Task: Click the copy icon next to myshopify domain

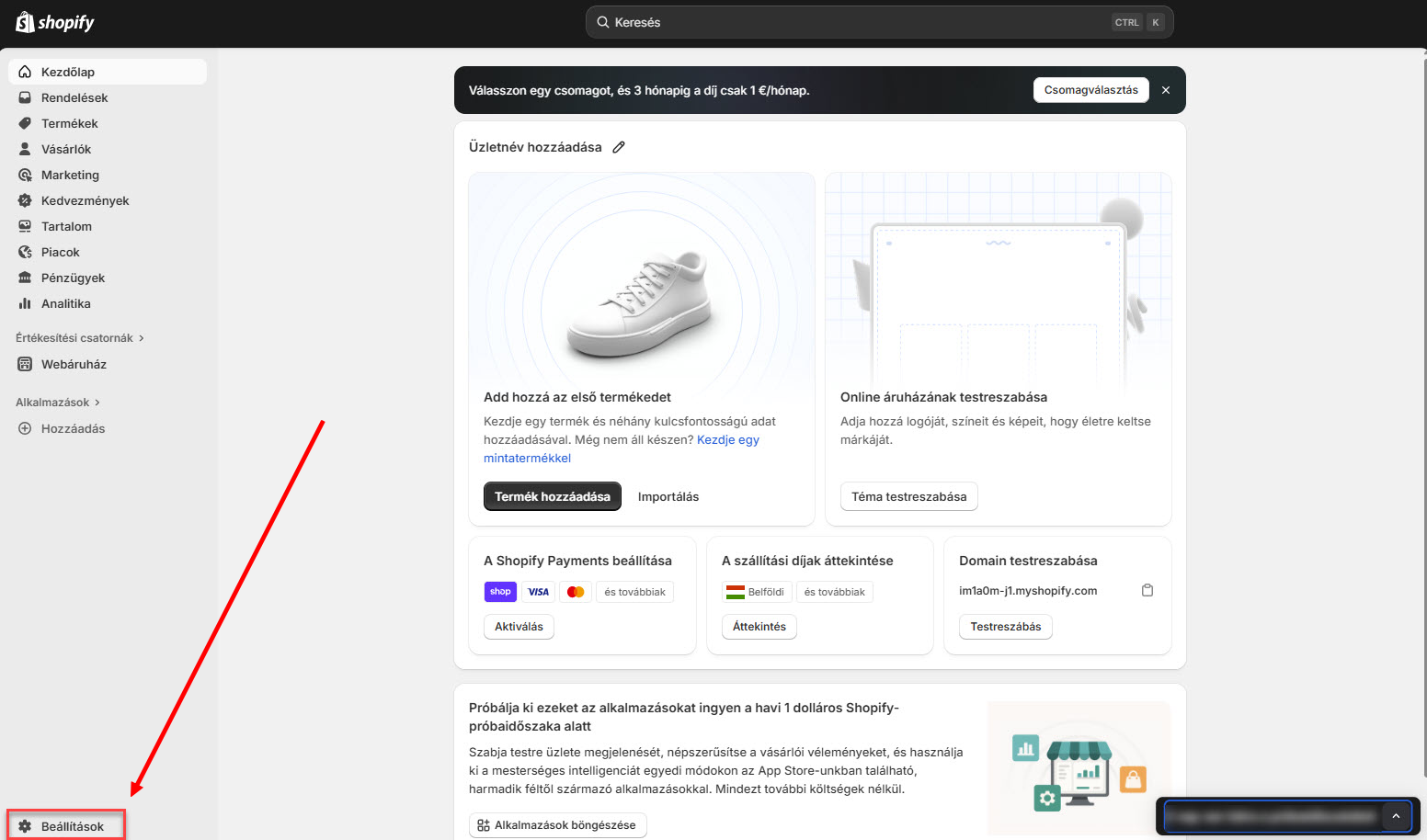Action: point(1147,590)
